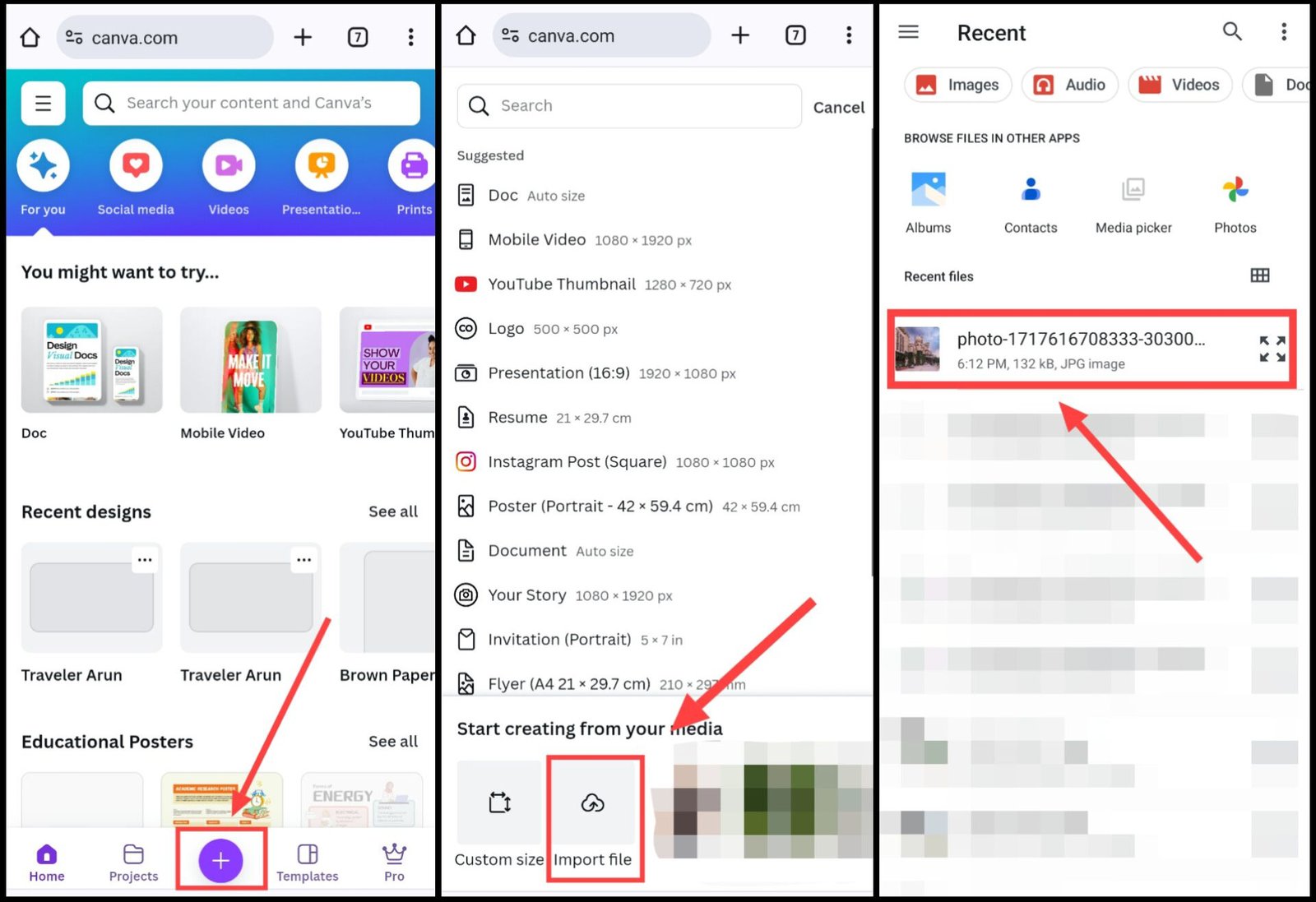Screen dimensions: 1316x902
Task: Filter by Videos chip in file picker
Action: click(x=1180, y=85)
